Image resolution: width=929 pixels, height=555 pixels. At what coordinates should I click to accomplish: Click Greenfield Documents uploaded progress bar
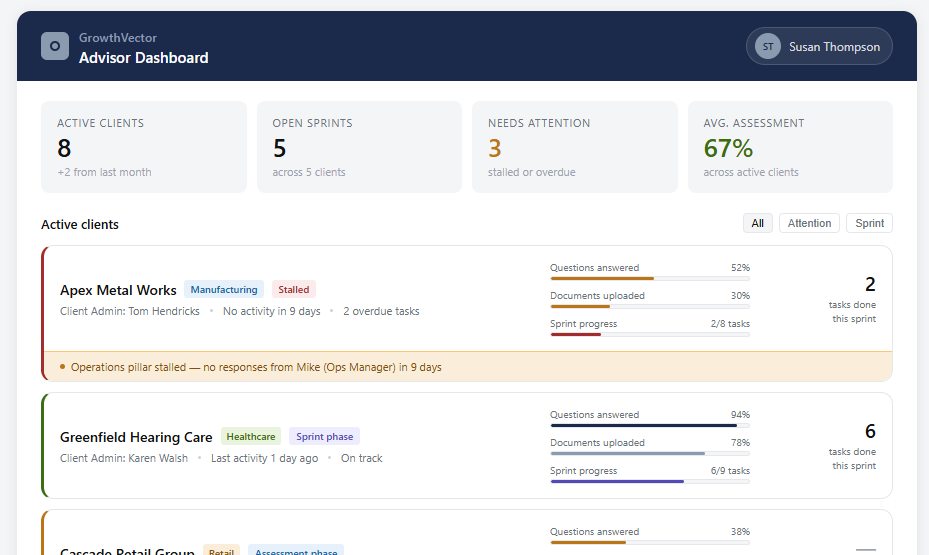click(650, 453)
